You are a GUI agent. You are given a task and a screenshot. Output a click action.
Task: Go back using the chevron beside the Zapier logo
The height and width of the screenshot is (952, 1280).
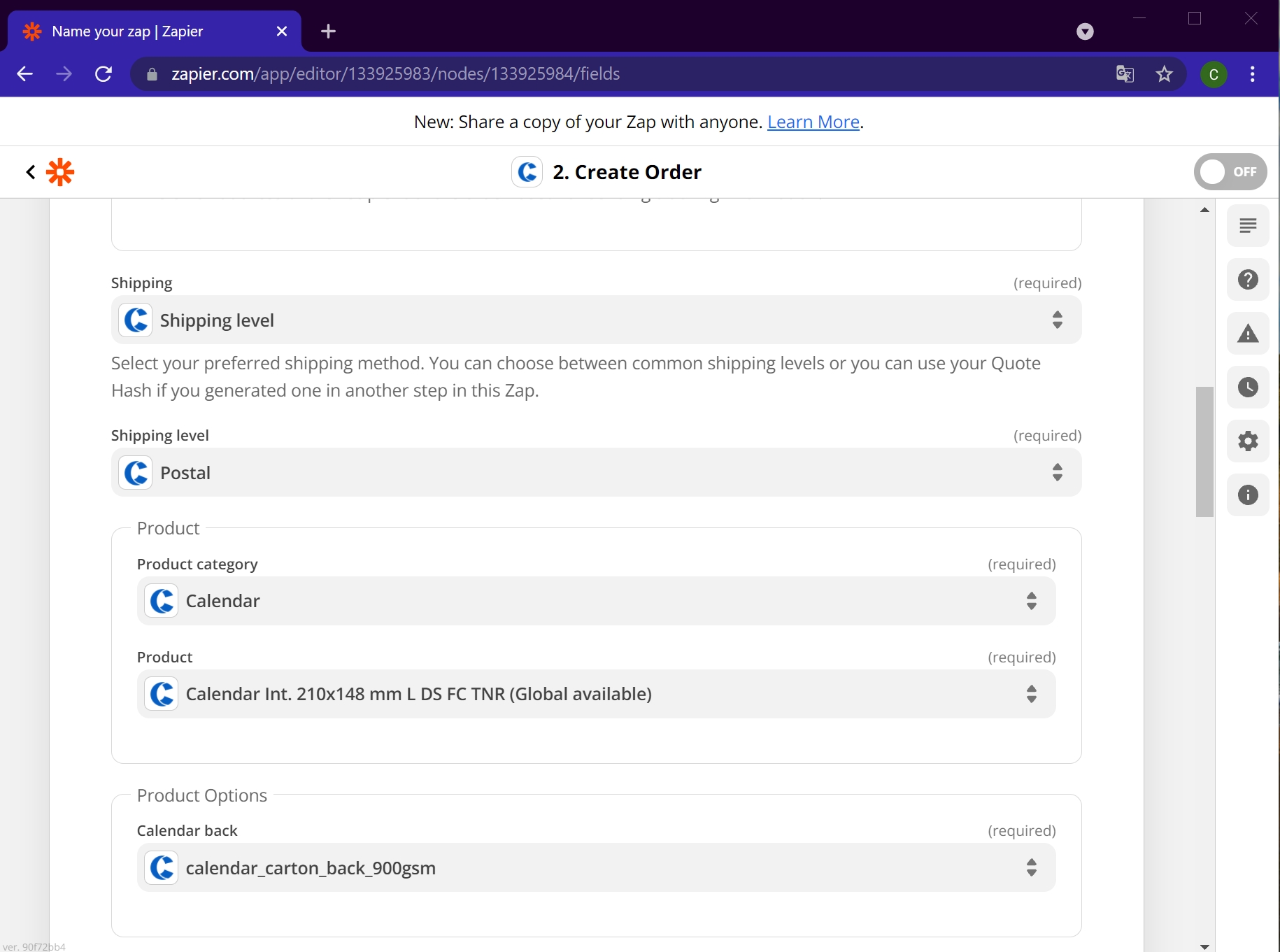pyautogui.click(x=30, y=172)
